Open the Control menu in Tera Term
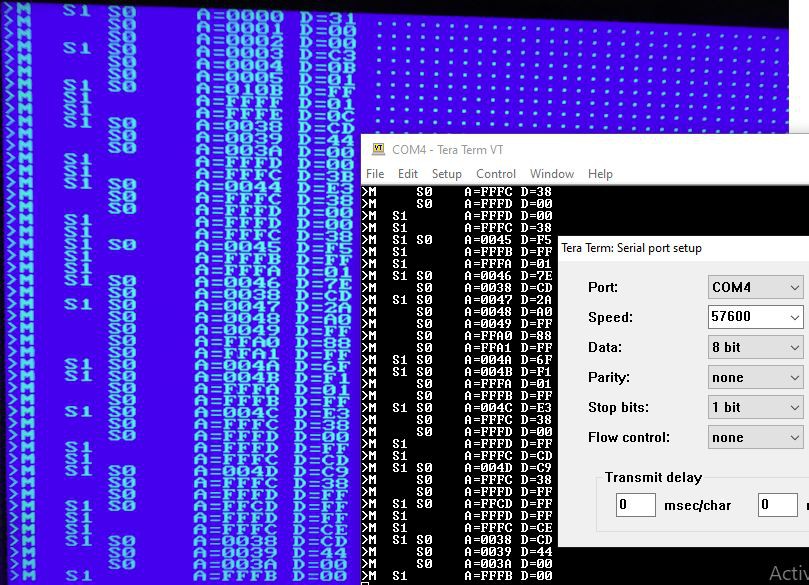The height and width of the screenshot is (585, 809). [x=496, y=174]
